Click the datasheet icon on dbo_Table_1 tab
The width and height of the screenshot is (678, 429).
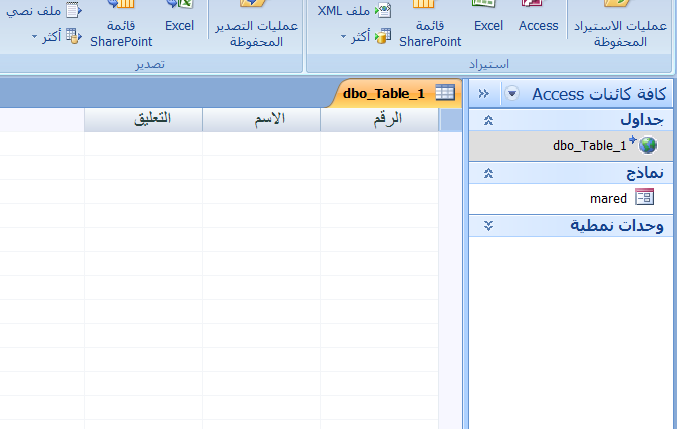point(445,93)
